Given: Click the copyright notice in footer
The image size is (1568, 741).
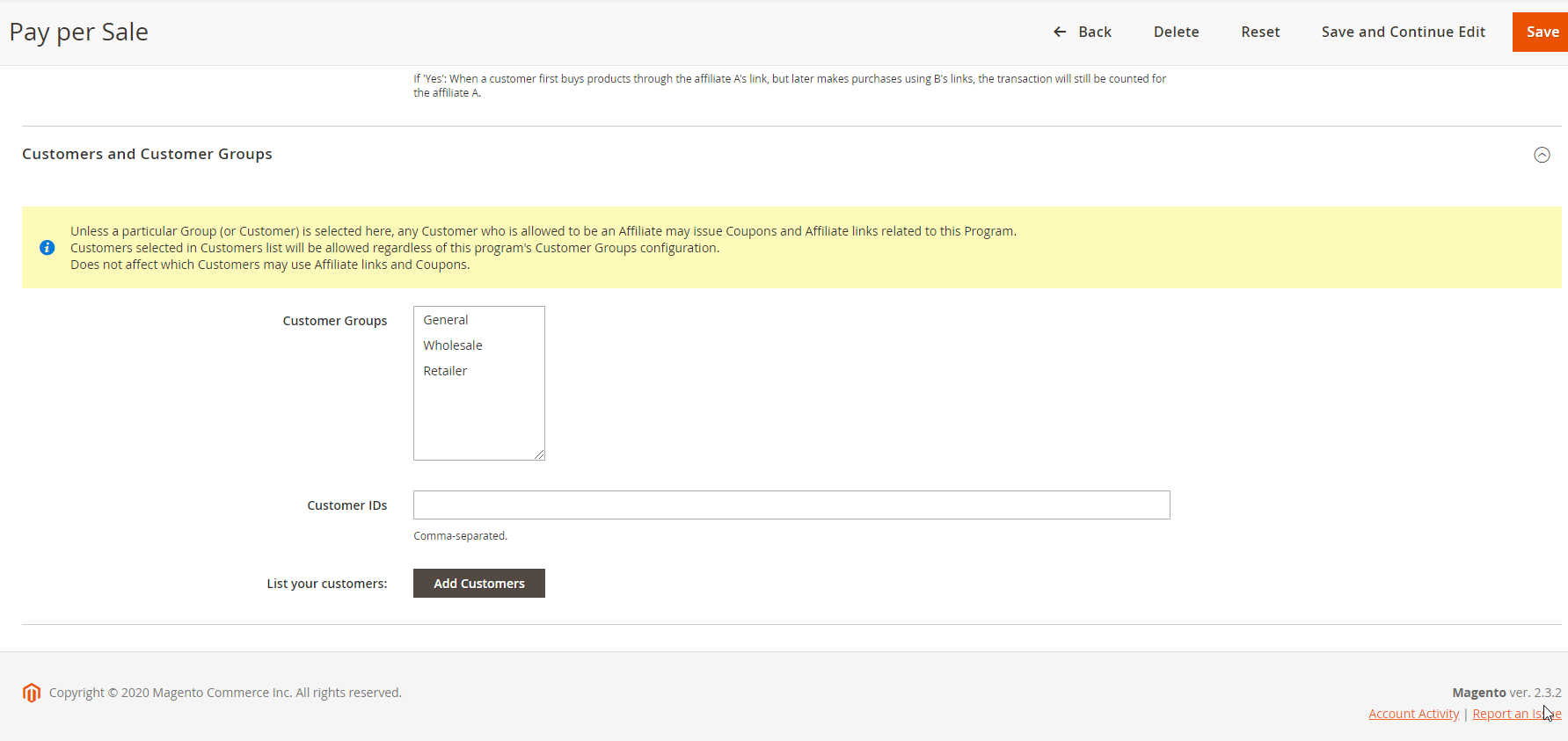Looking at the screenshot, I should 225,693.
